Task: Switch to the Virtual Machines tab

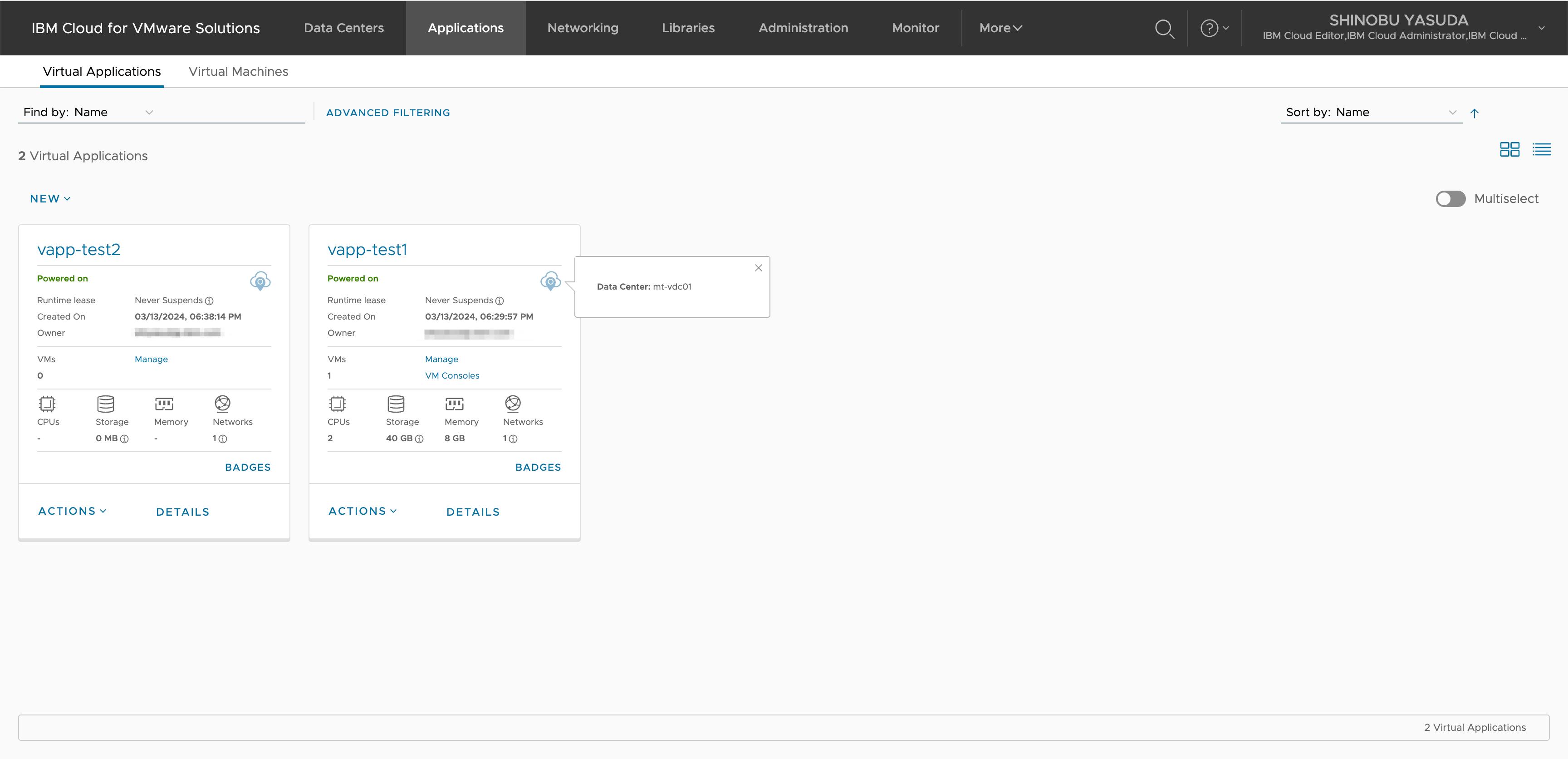Action: pyautogui.click(x=238, y=72)
